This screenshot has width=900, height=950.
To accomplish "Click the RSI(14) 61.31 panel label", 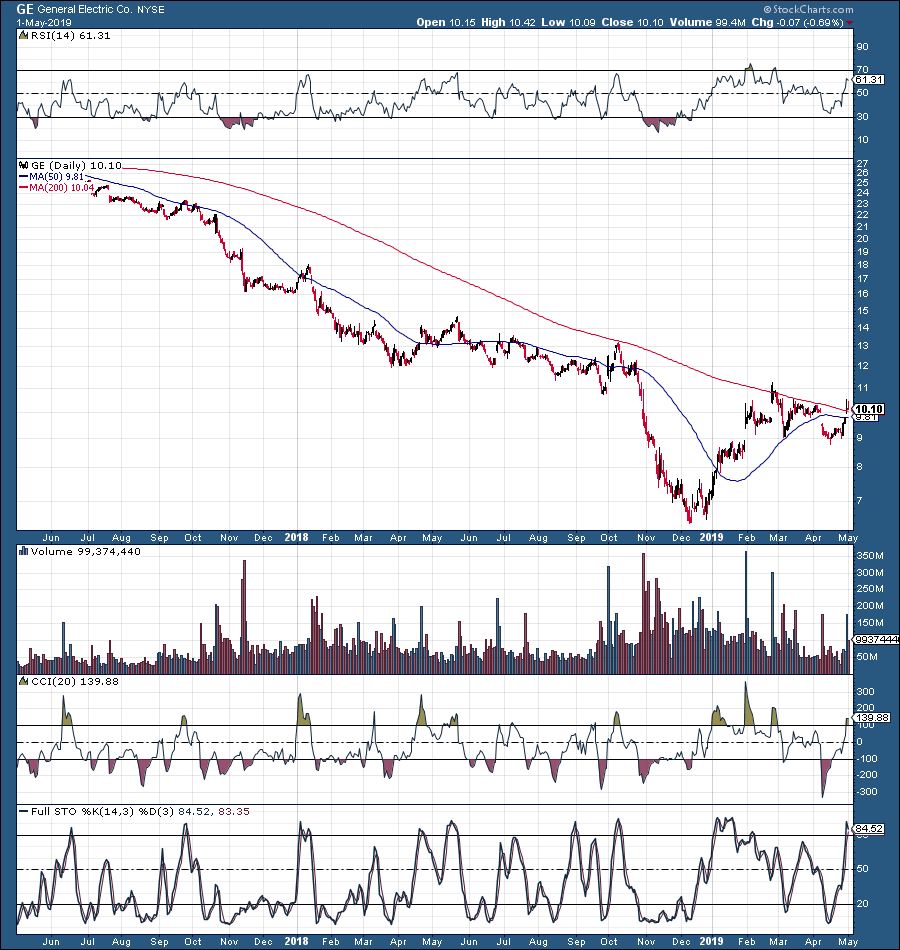I will (71, 36).
